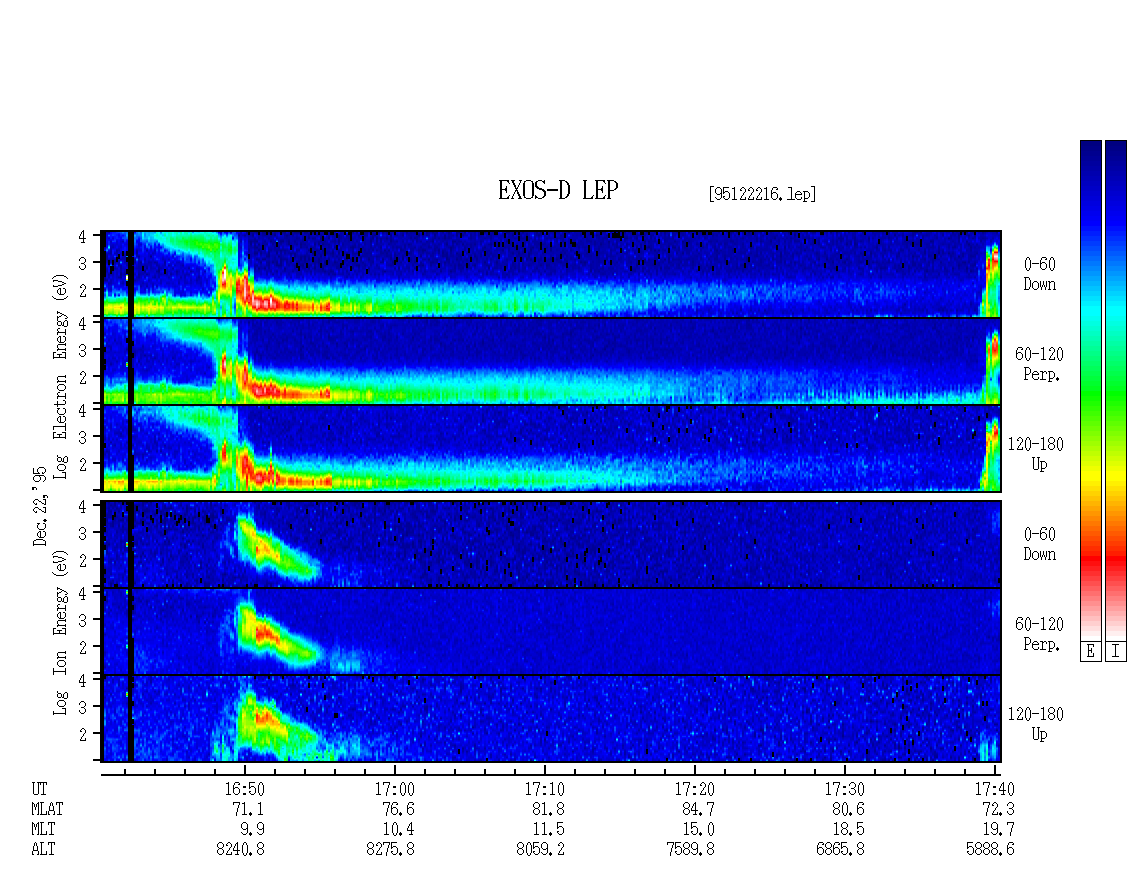Select ALT value 8240.8

point(241,850)
